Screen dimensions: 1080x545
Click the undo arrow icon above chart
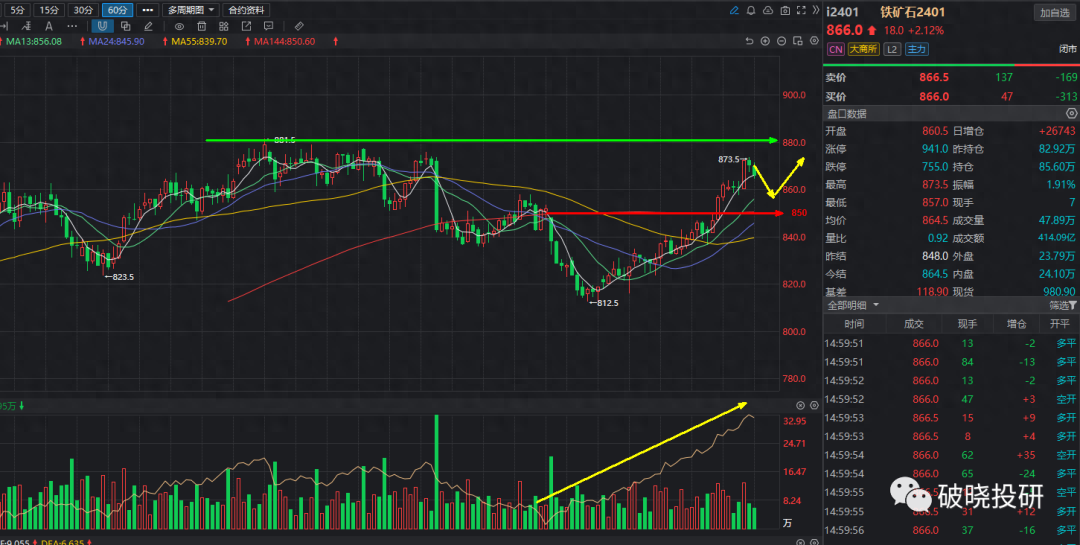[749, 41]
